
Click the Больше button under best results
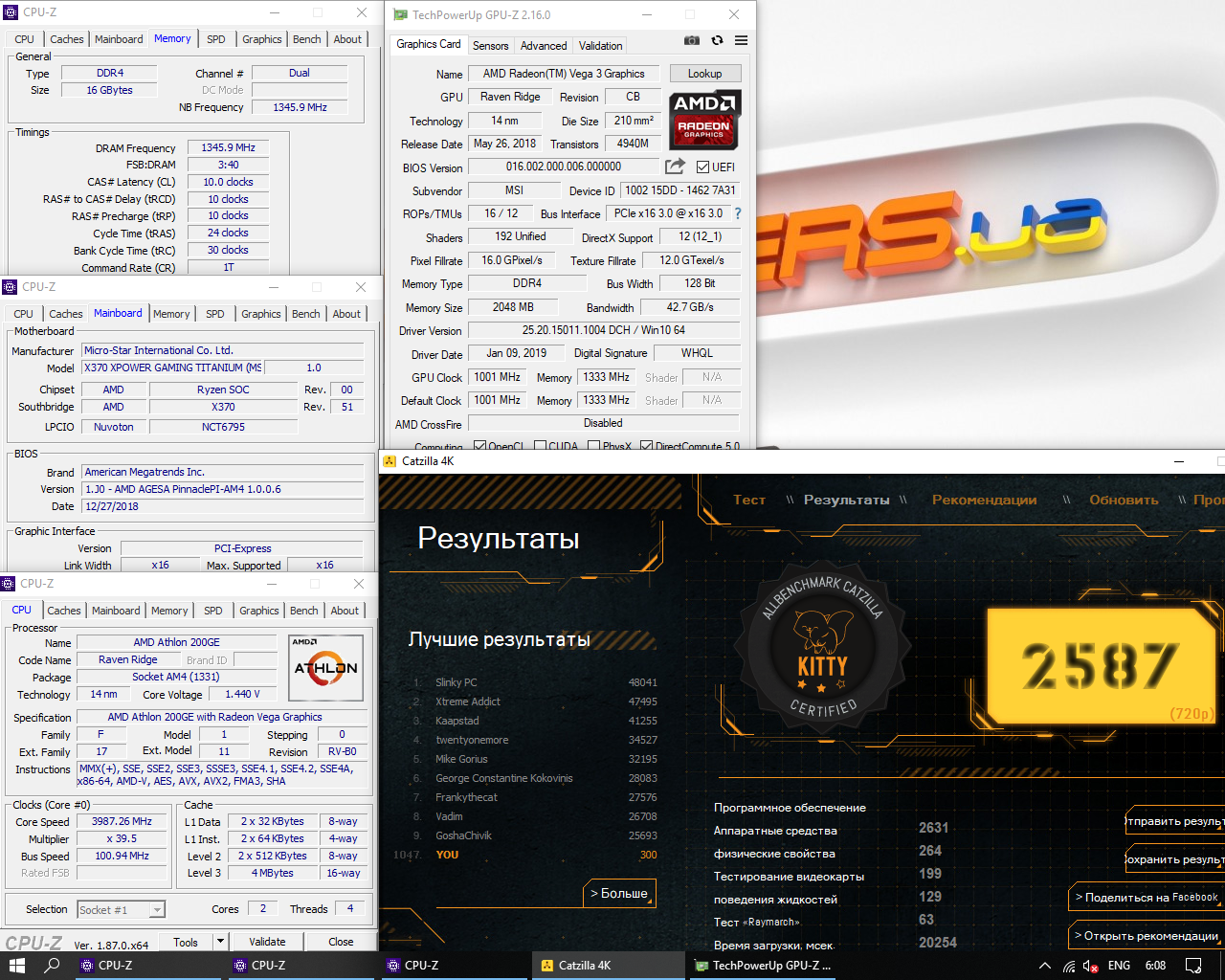tap(619, 893)
